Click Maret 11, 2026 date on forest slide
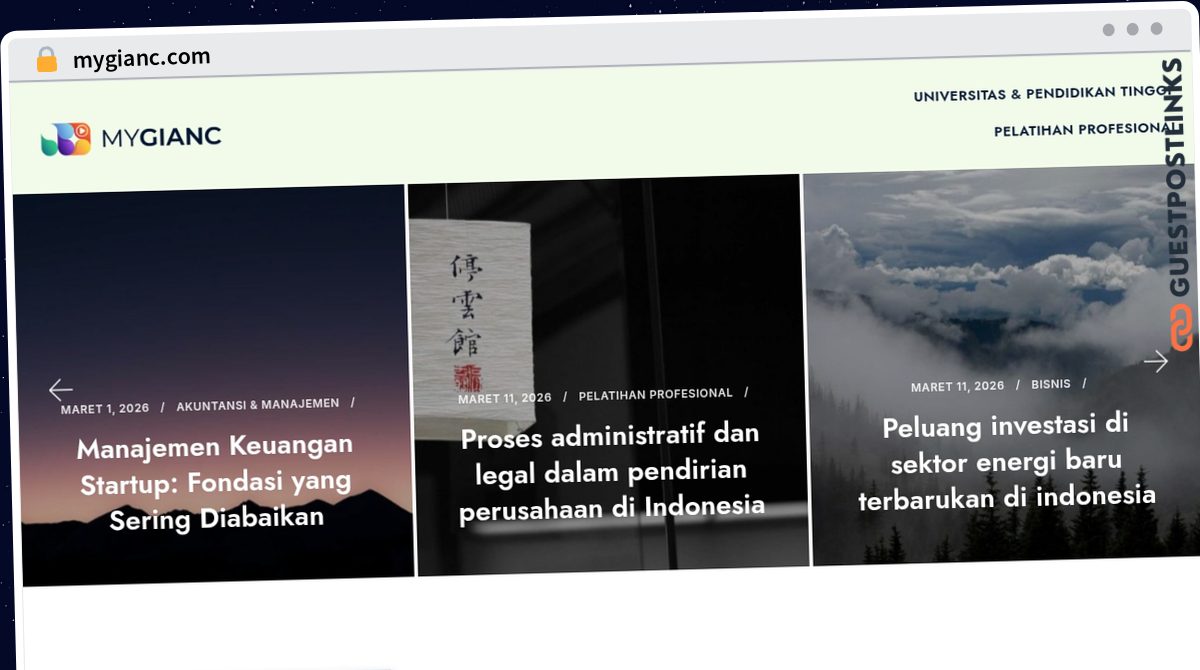The width and height of the screenshot is (1200, 670). tap(957, 387)
